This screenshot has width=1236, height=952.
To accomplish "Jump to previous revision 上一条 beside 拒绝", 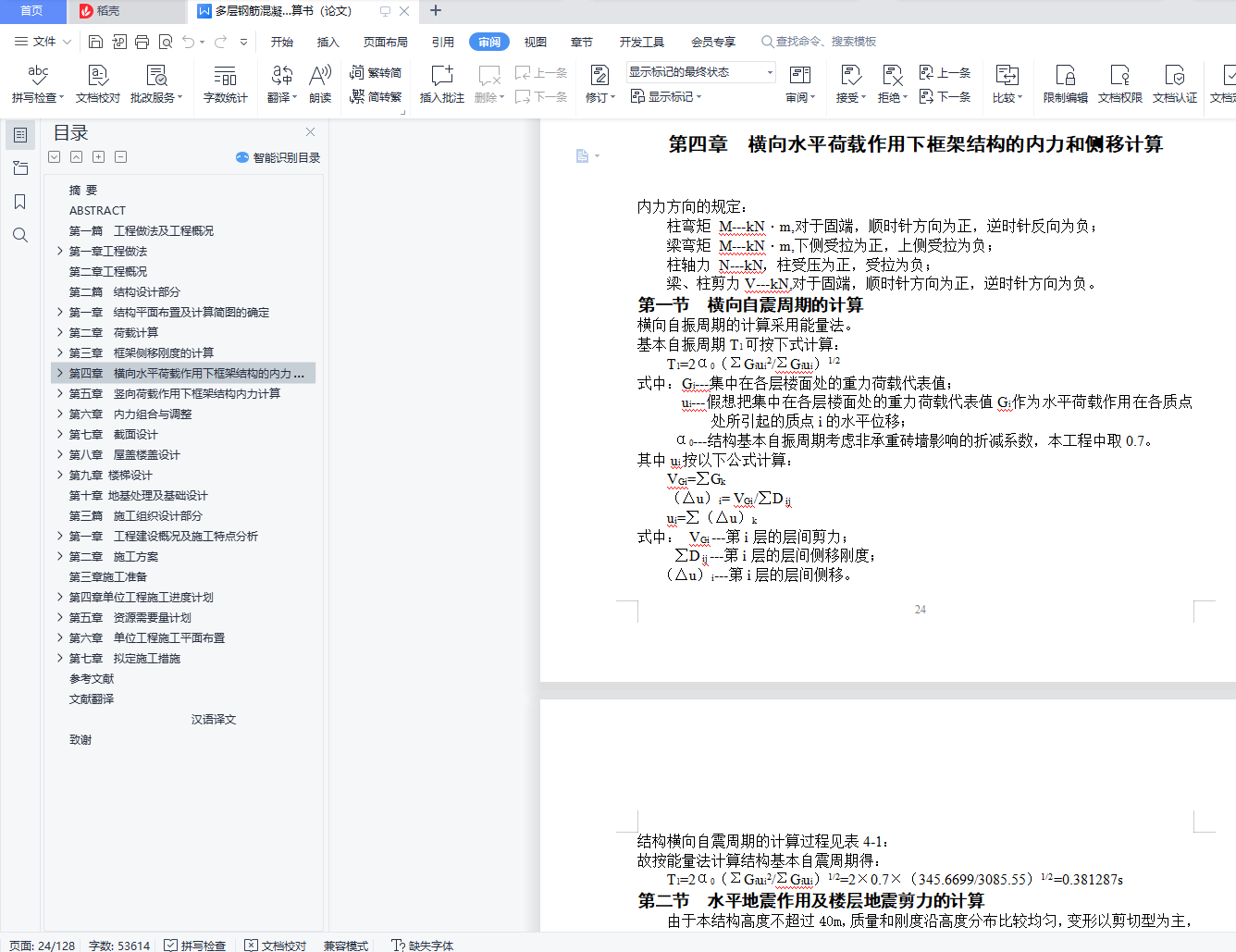I will [946, 72].
